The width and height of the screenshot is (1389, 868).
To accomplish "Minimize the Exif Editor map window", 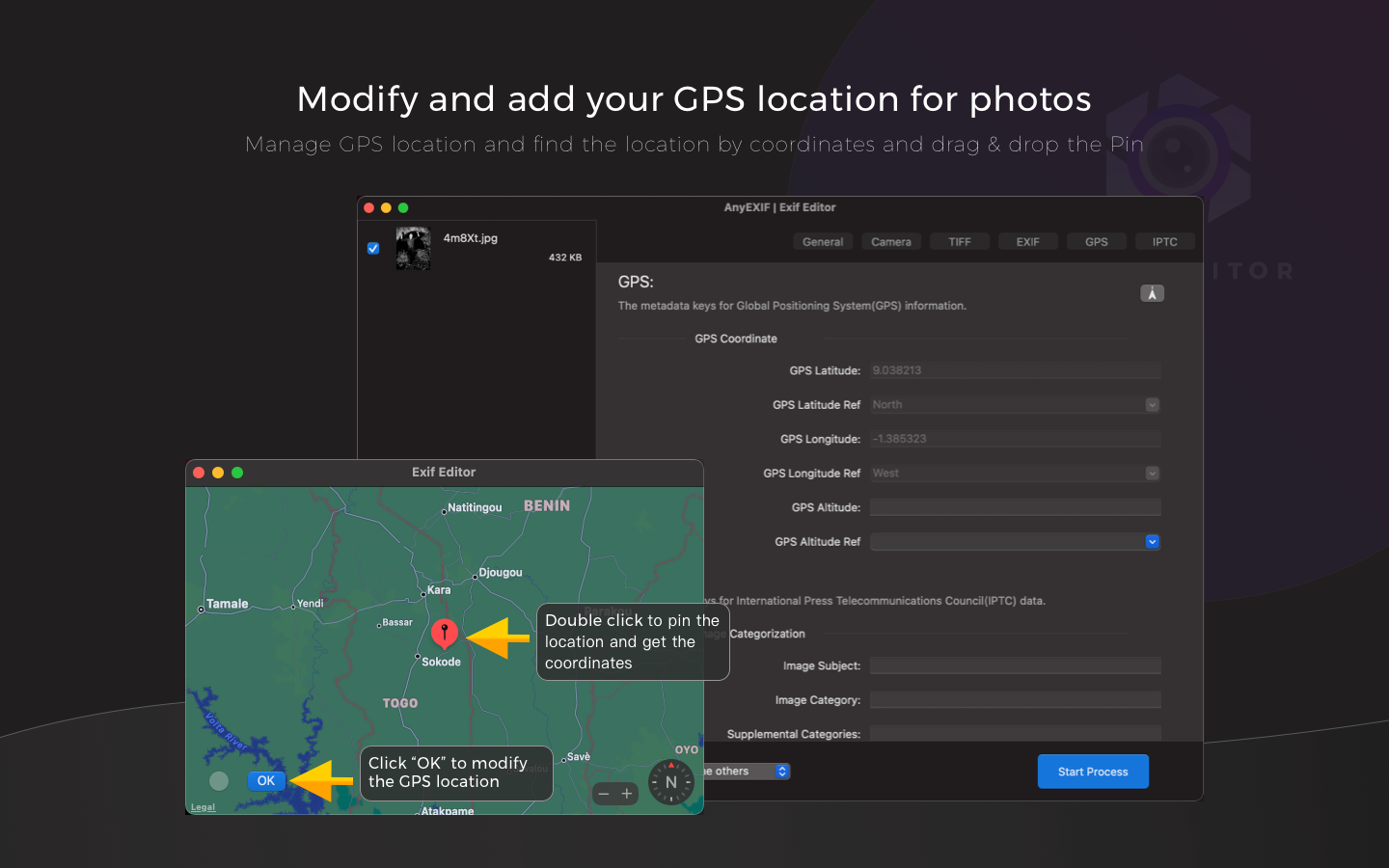I will click(x=218, y=473).
